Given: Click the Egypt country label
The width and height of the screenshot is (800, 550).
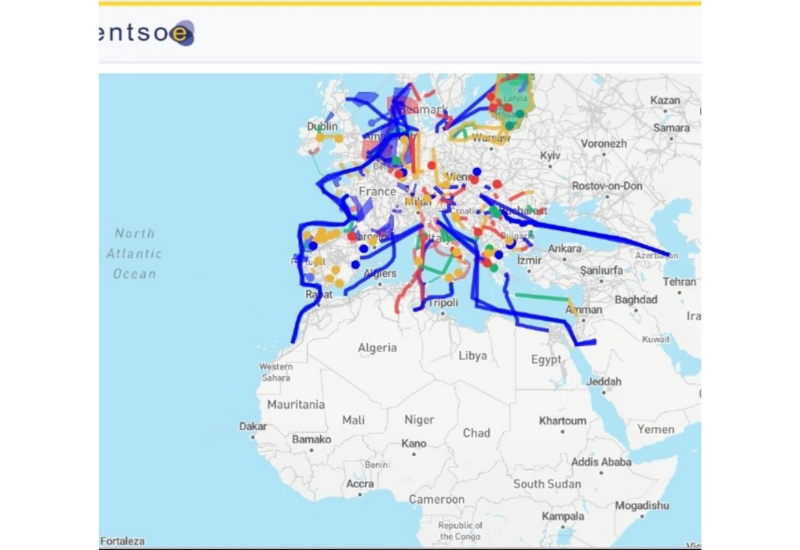Looking at the screenshot, I should [x=547, y=359].
